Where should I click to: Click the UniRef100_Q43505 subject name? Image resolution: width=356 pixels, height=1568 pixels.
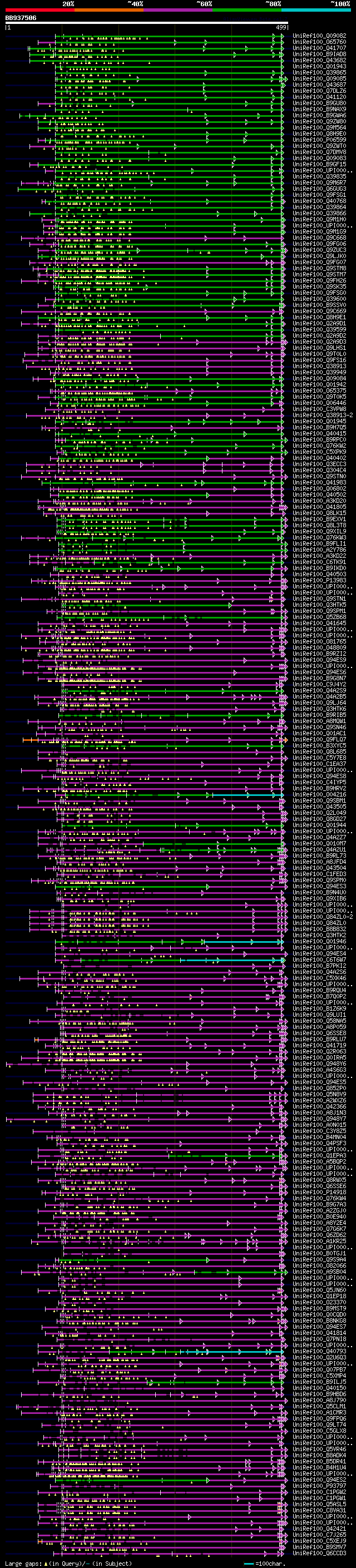pyautogui.click(x=319, y=807)
